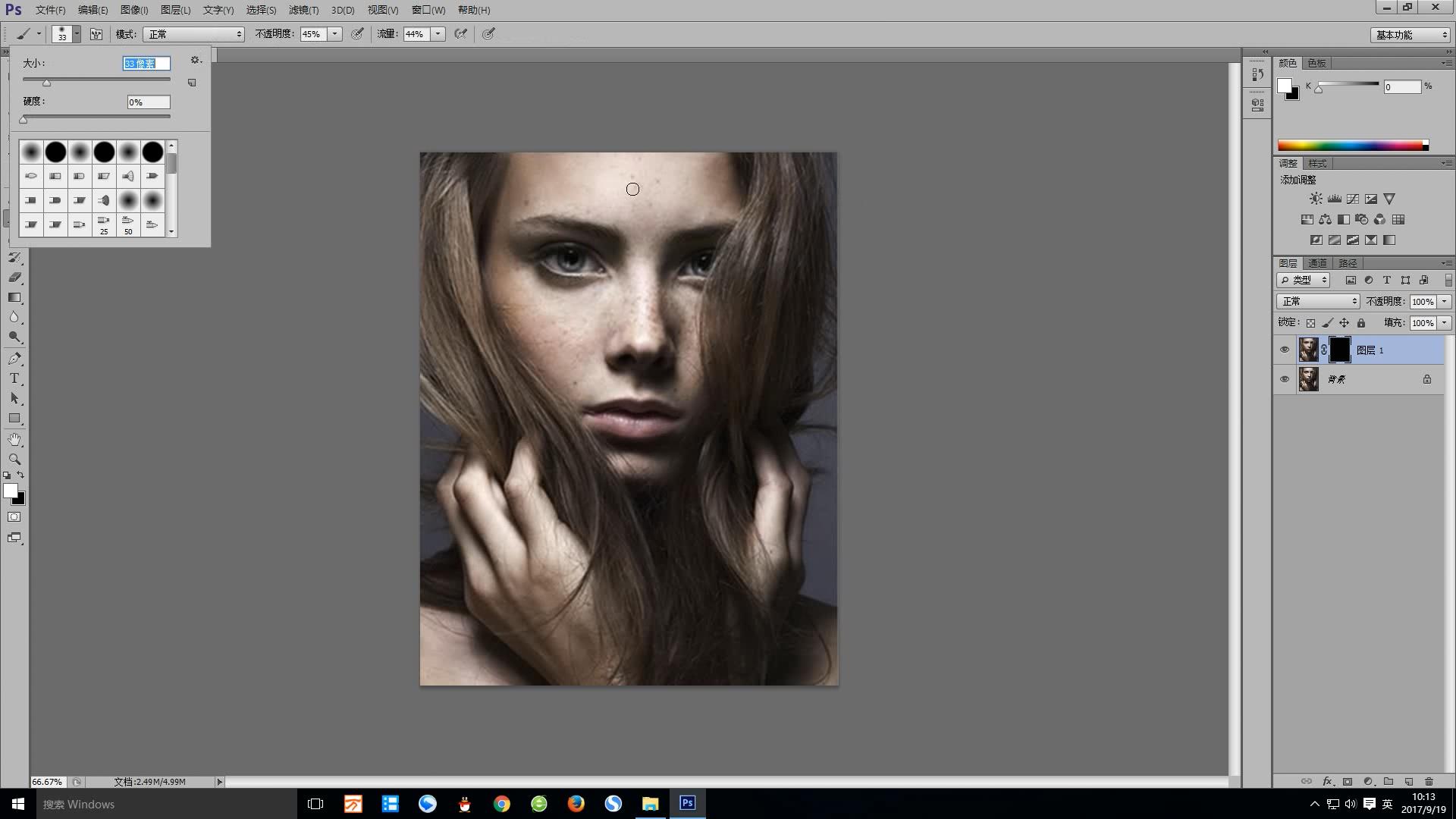Image resolution: width=1456 pixels, height=819 pixels.
Task: Select the Gradient tool
Action: pyautogui.click(x=14, y=297)
